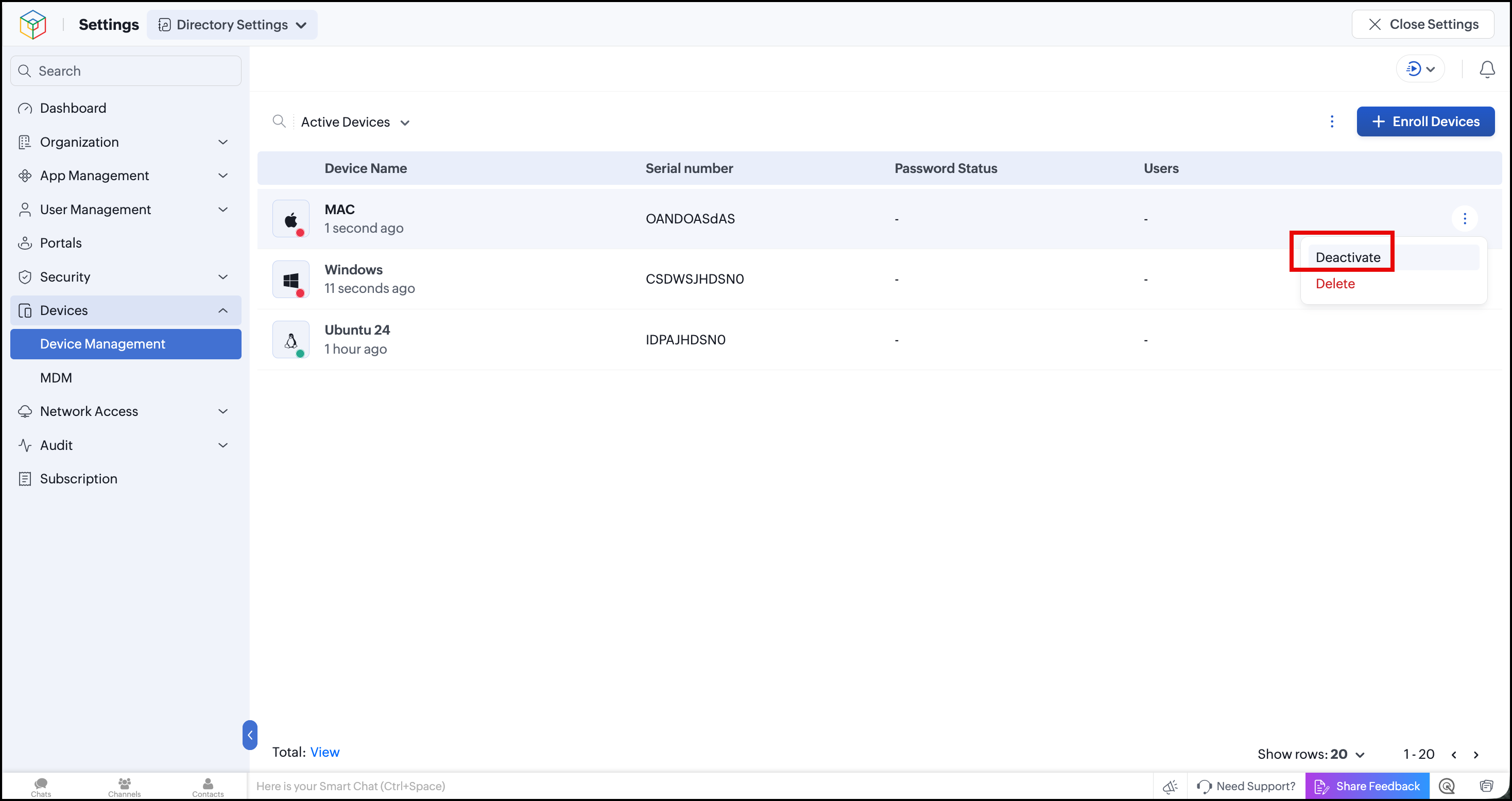This screenshot has width=1512, height=801.
Task: Open the Directory Settings dropdown
Action: coord(232,25)
